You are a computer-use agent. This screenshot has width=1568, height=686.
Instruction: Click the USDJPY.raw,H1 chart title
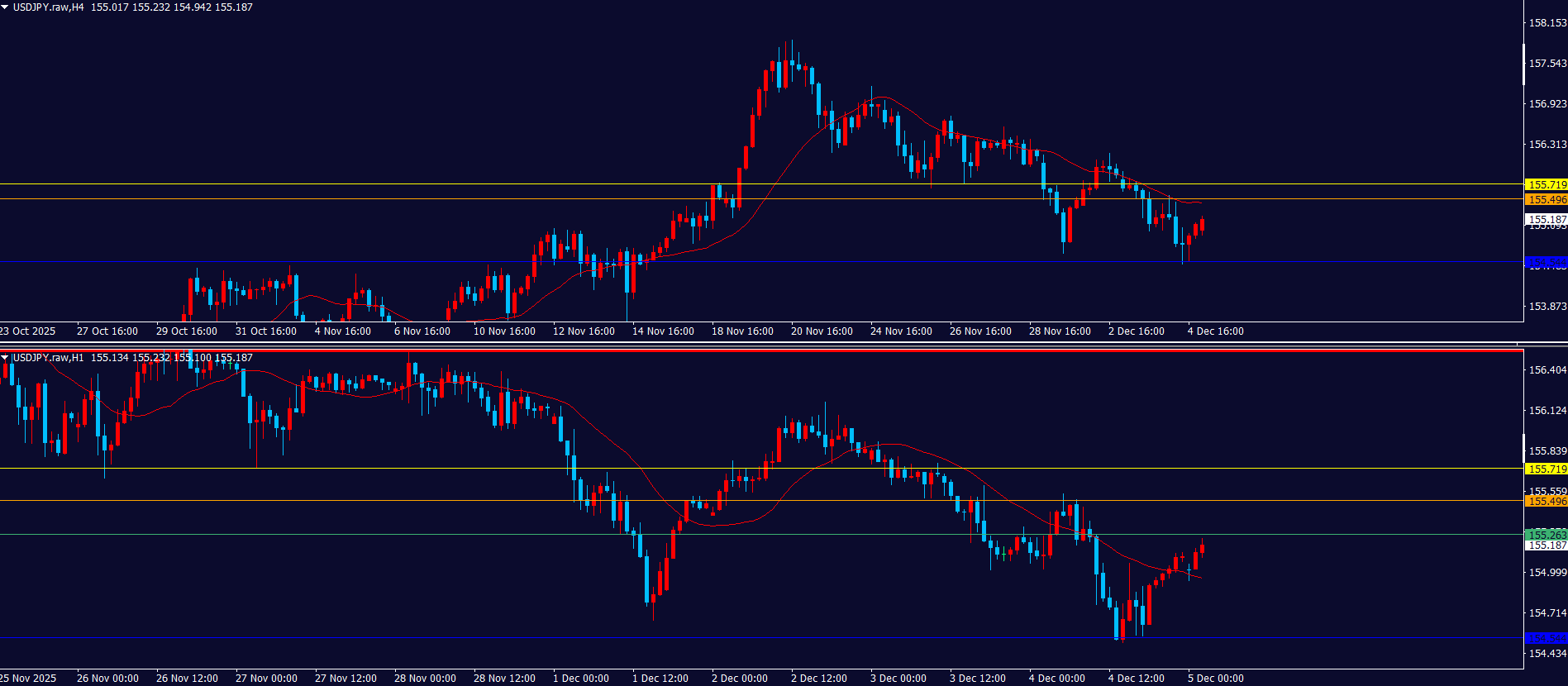point(48,358)
